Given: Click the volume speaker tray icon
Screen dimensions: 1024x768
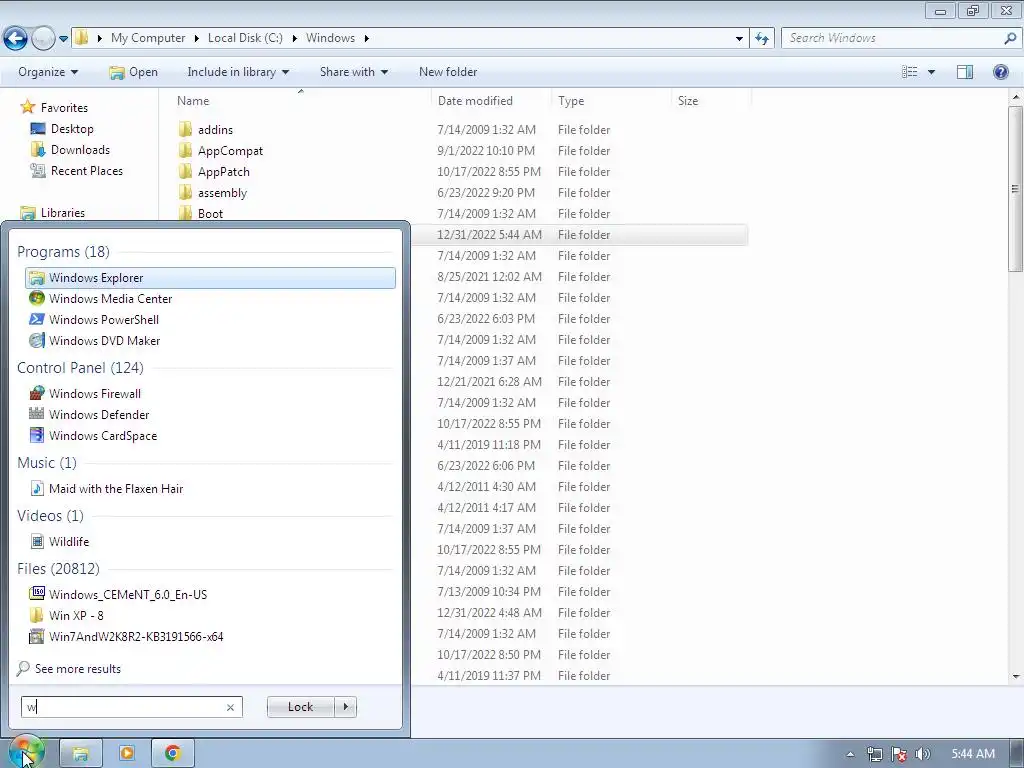Looking at the screenshot, I should point(923,754).
